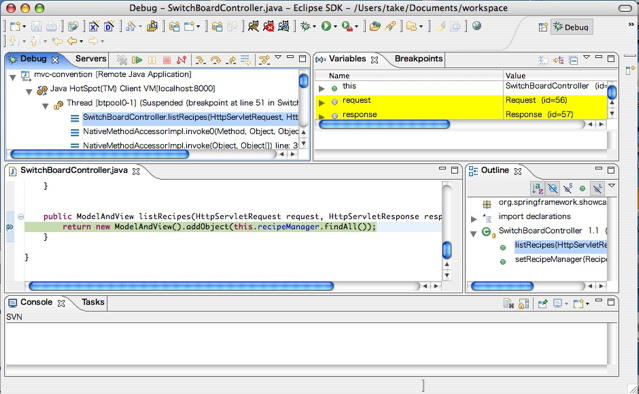Toggle Hide Fields in Outline toolbar
Image resolution: width=639 pixels, height=394 pixels.
click(x=553, y=188)
